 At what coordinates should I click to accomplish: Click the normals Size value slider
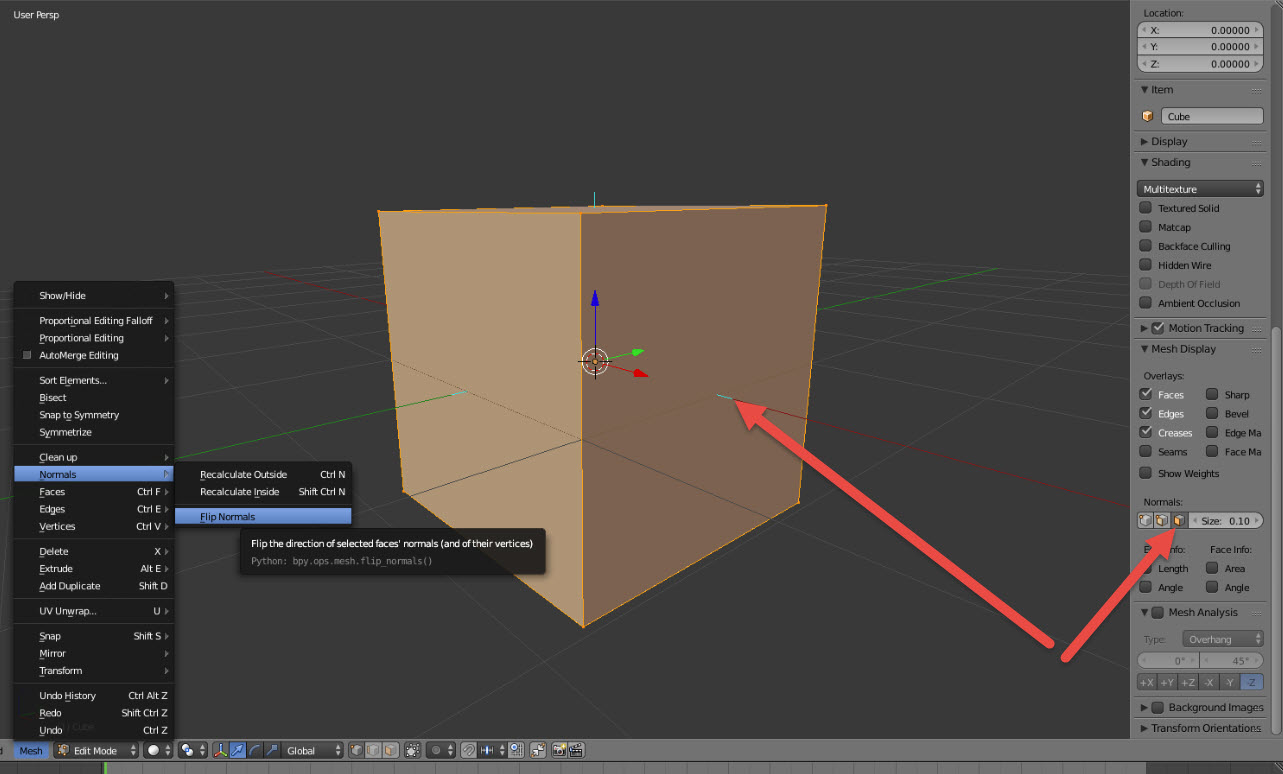point(1225,521)
